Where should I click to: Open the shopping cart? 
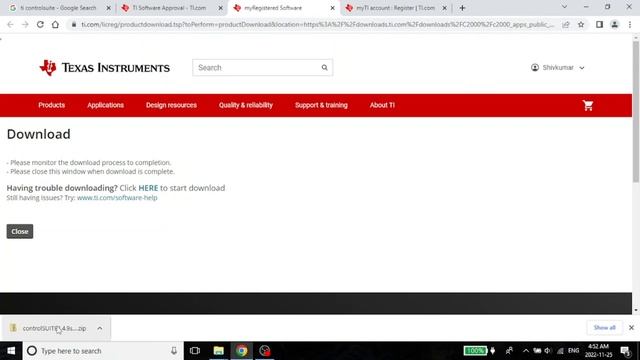point(588,106)
